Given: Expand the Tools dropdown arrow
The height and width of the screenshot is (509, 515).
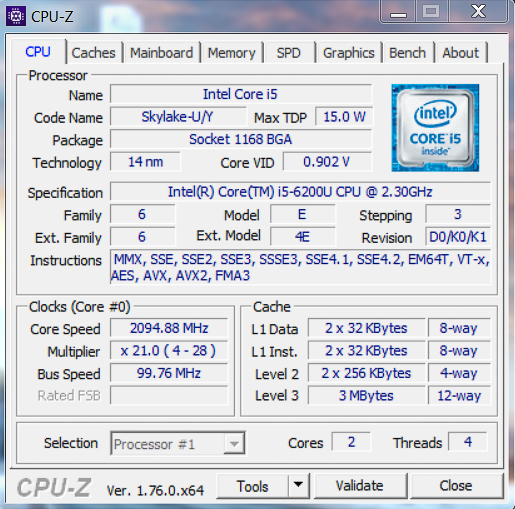Looking at the screenshot, I should pyautogui.click(x=298, y=485).
